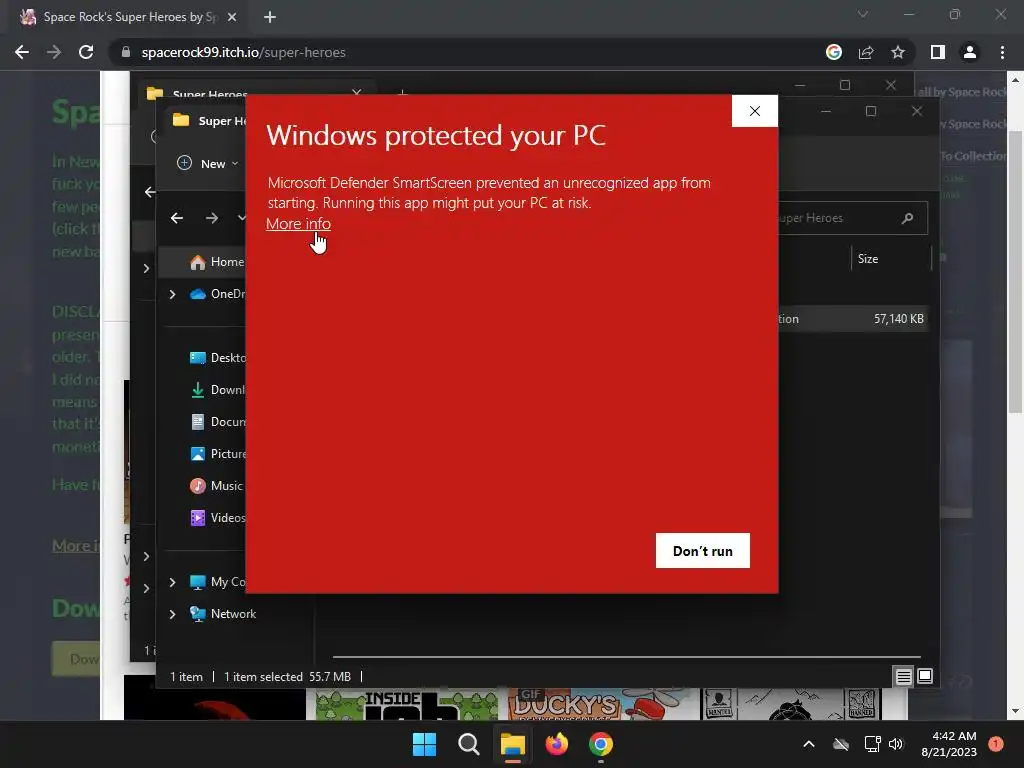Viewport: 1024px width, 768px height.
Task: Select the file row showing 57,140 KB
Action: point(852,319)
